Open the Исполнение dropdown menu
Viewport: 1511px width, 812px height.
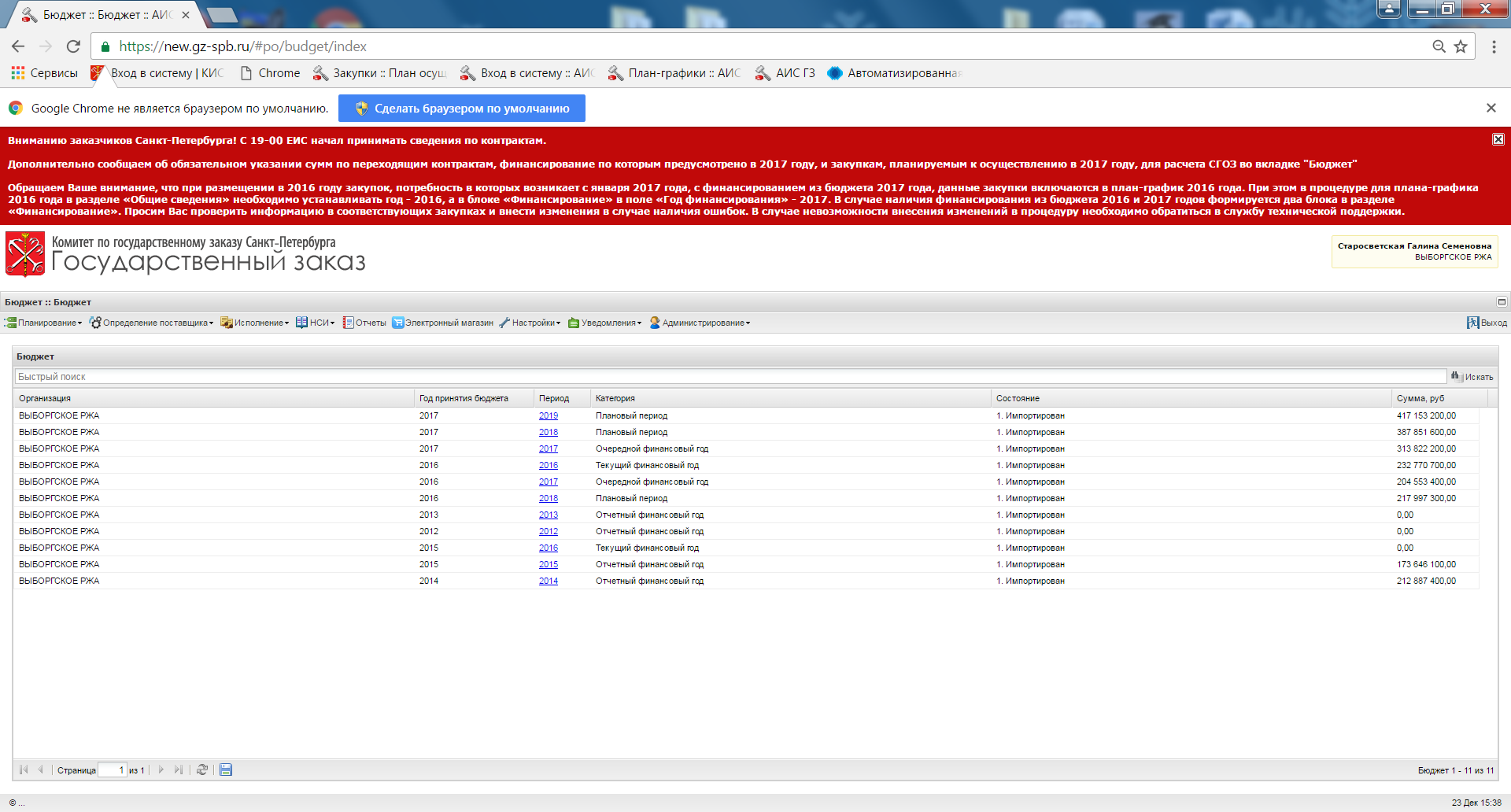pos(255,323)
